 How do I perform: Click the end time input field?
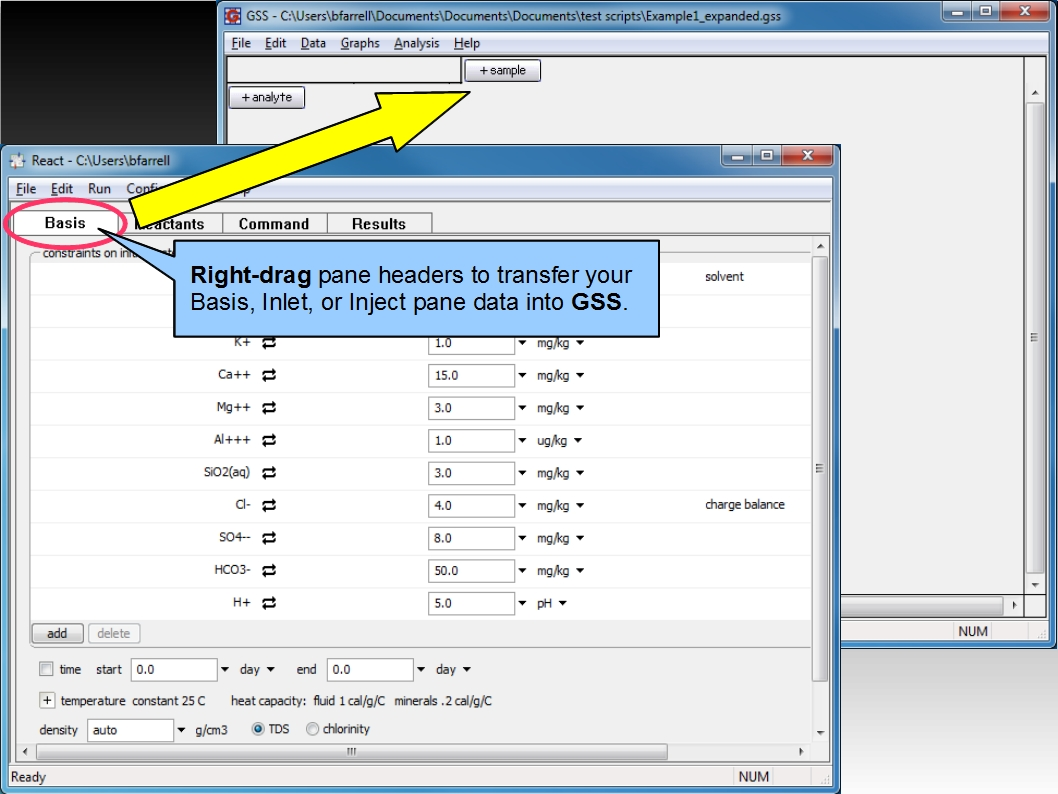tap(370, 669)
